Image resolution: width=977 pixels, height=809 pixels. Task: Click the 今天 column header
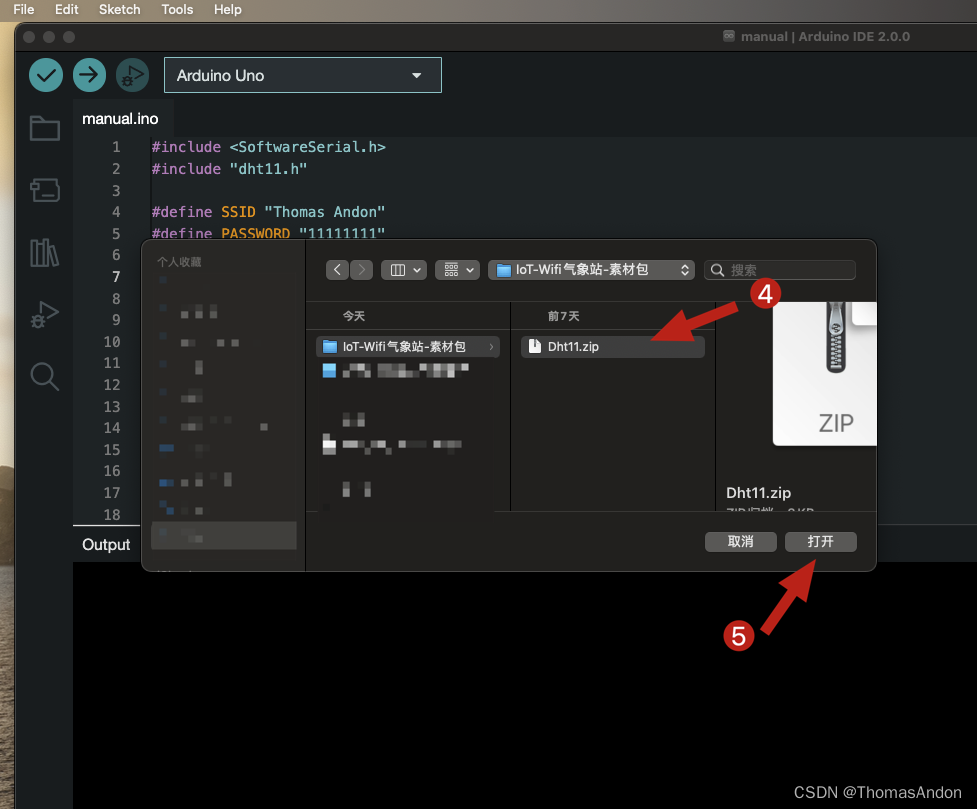(x=354, y=316)
